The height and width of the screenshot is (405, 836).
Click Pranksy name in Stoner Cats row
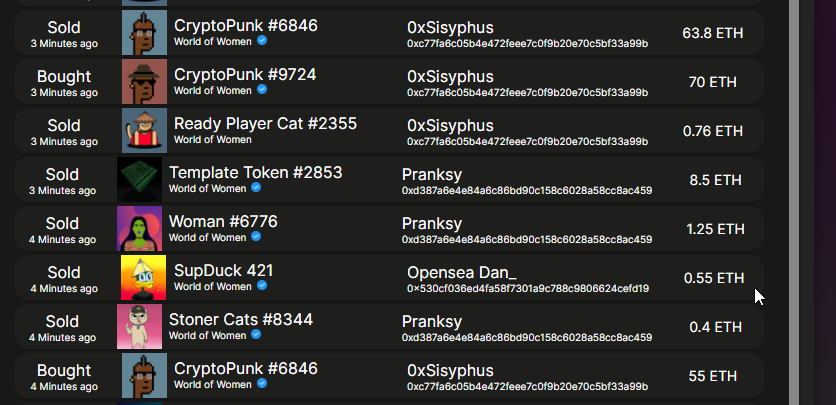432,322
